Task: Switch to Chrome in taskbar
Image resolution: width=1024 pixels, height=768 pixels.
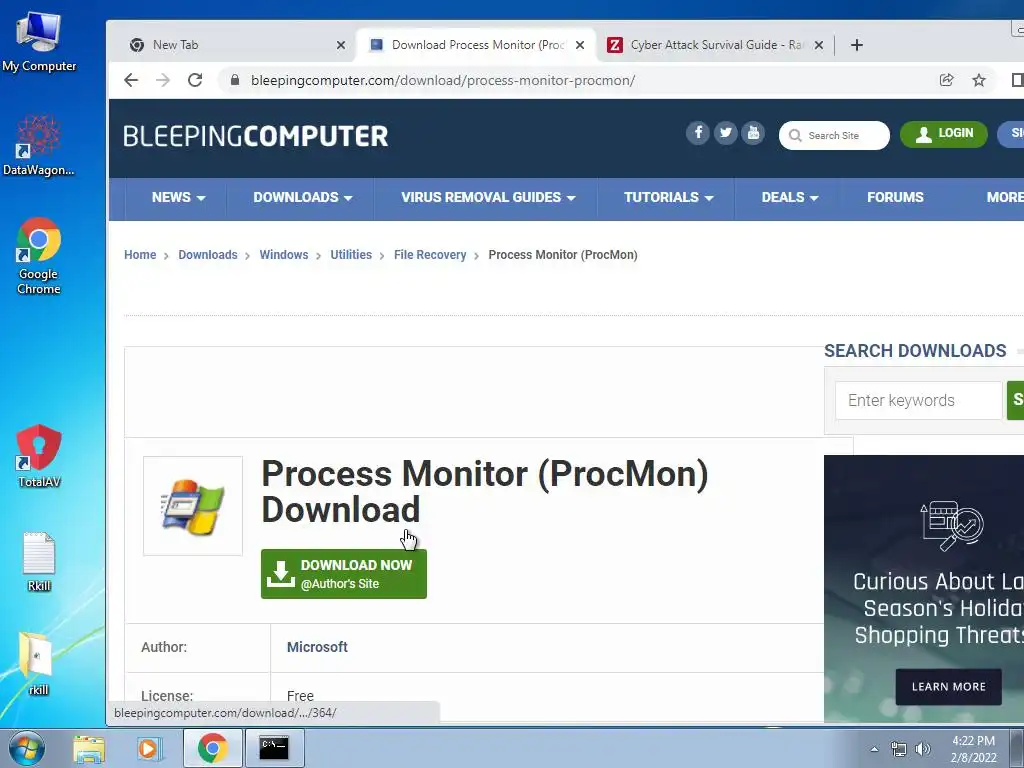Action: click(213, 748)
